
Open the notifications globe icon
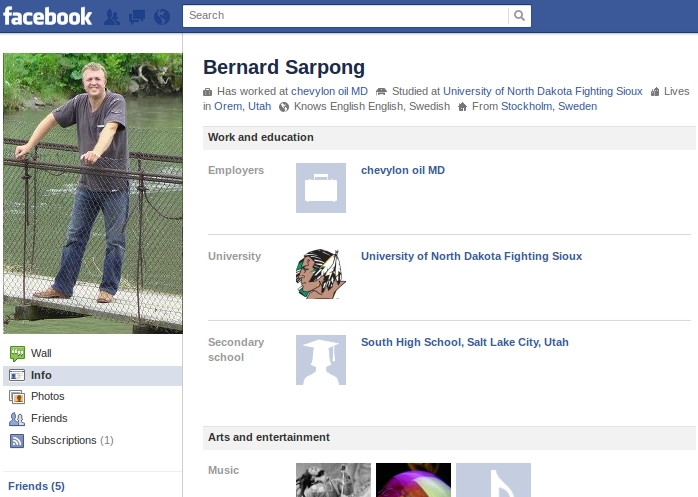pyautogui.click(x=162, y=17)
